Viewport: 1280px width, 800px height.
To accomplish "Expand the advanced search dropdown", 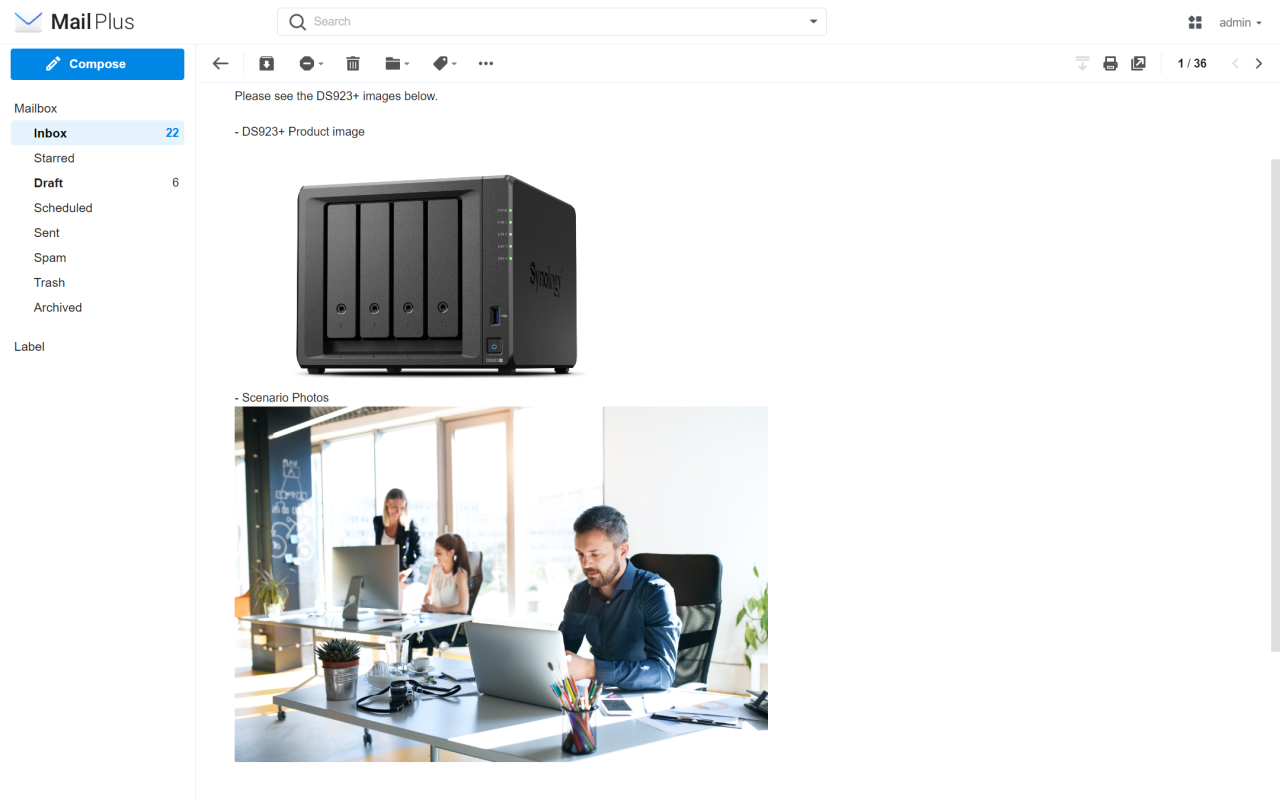I will [813, 21].
